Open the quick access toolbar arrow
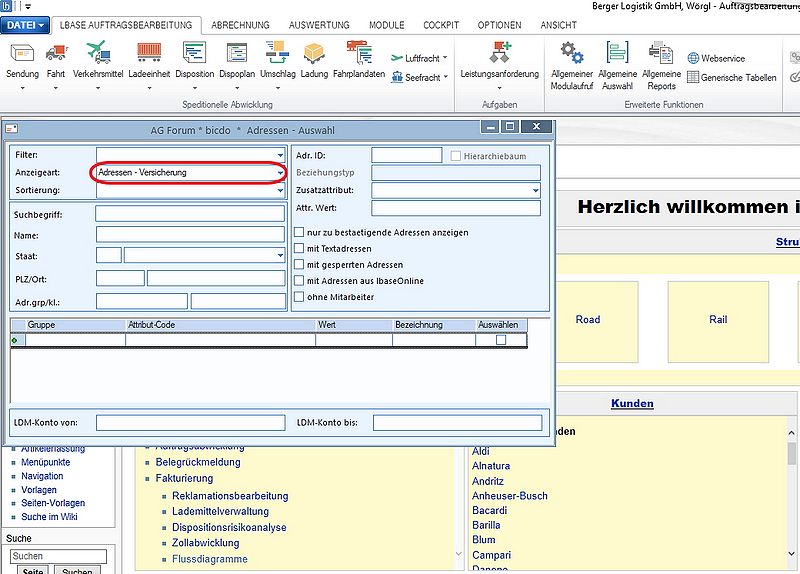The height and width of the screenshot is (574, 800). [27, 7]
